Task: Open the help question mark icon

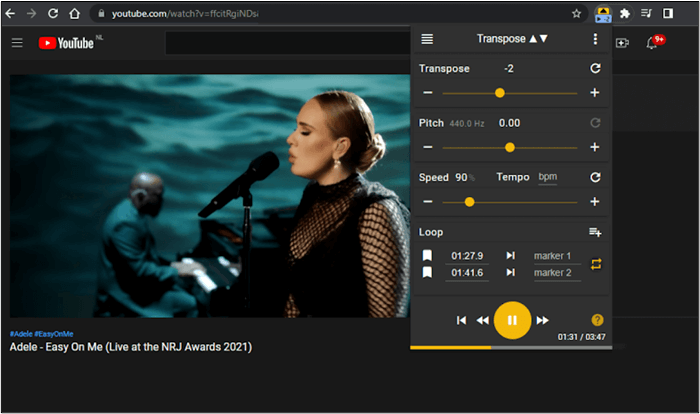Action: (597, 320)
